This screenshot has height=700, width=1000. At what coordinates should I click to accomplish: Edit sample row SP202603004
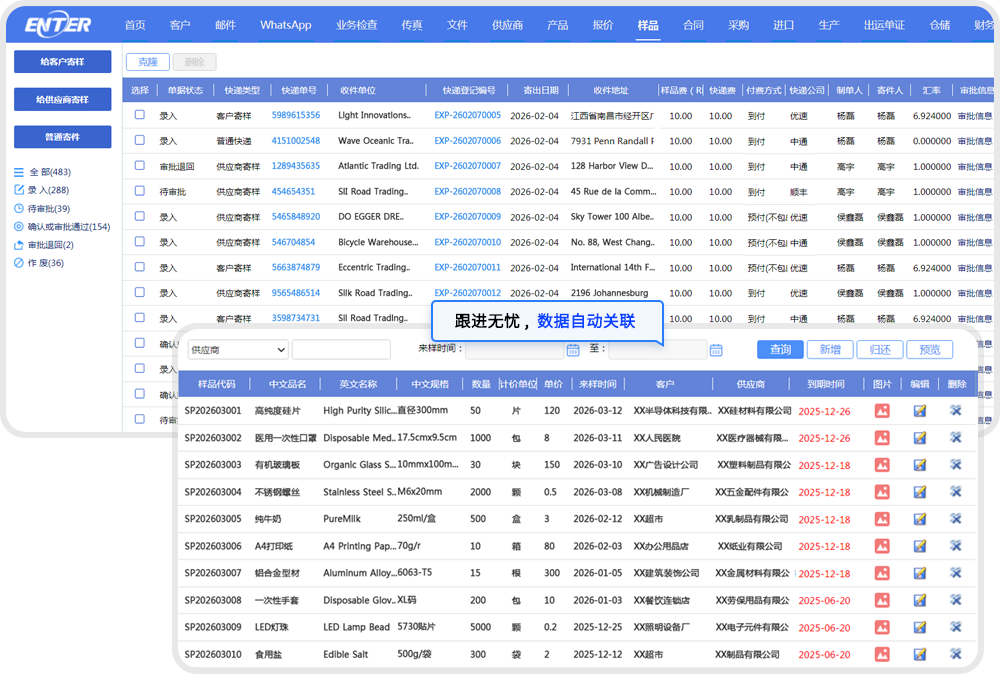click(920, 492)
